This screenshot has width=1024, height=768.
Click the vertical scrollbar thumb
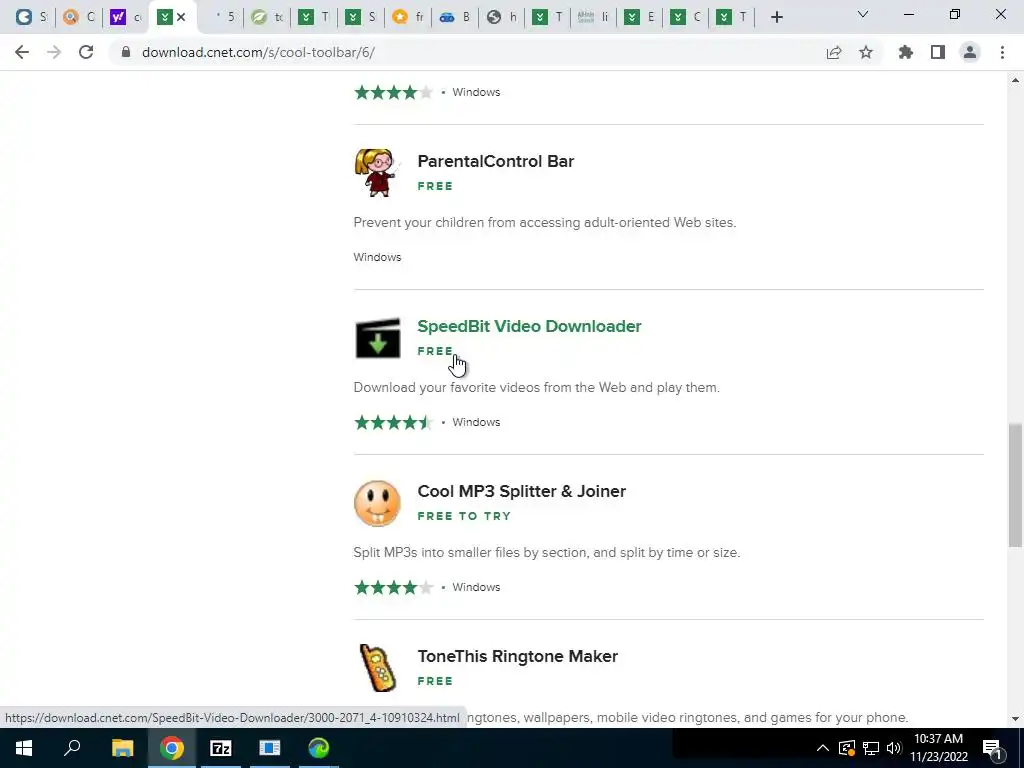coord(1015,485)
